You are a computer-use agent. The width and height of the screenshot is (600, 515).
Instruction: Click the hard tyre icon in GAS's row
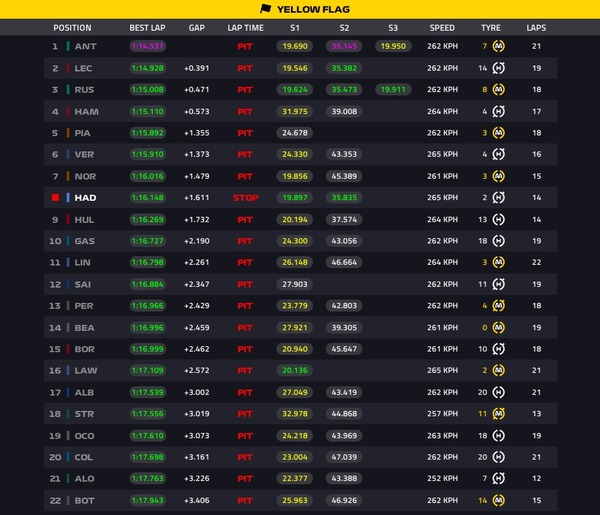[498, 241]
